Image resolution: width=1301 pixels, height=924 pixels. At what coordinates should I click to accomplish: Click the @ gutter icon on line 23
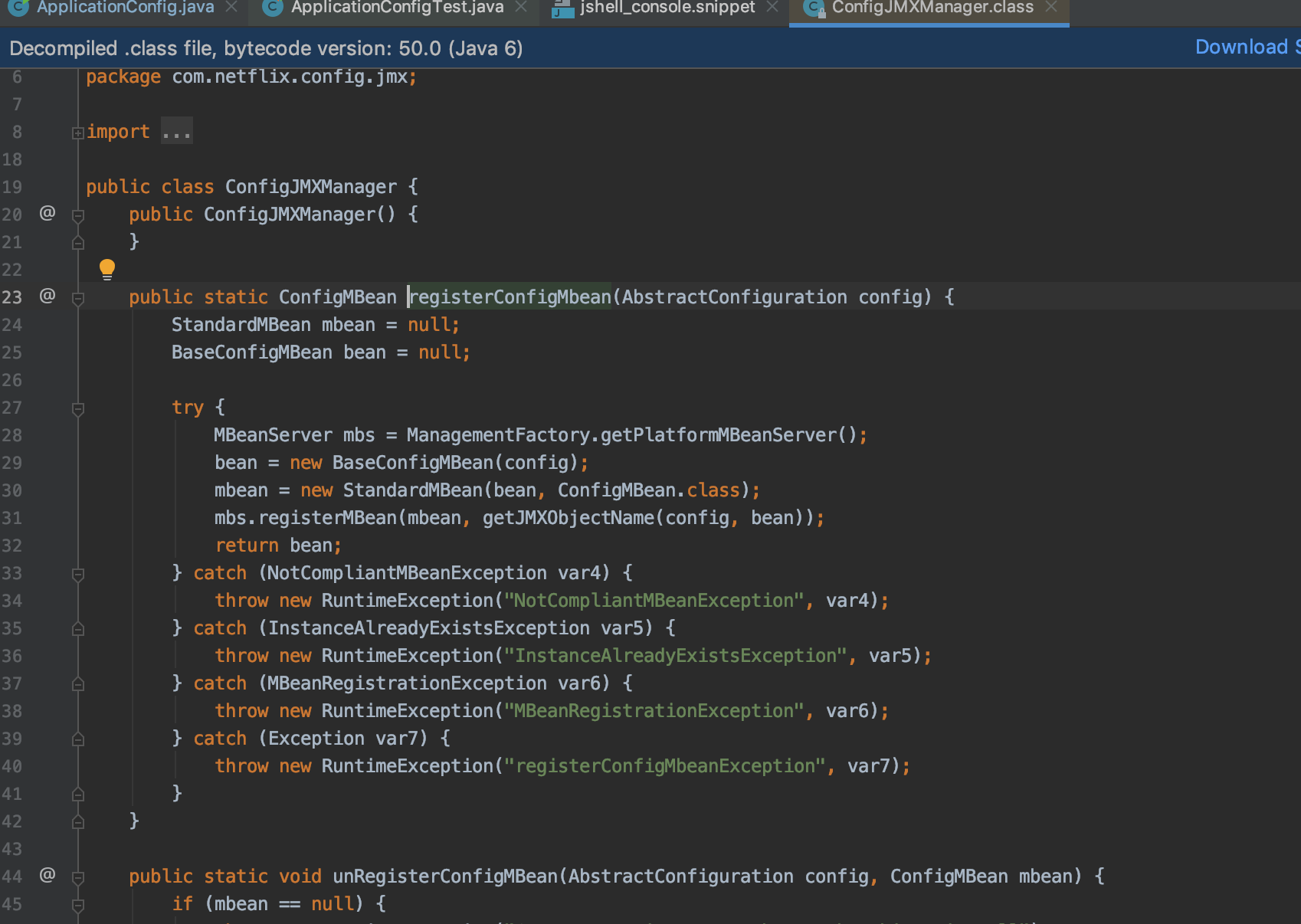tap(48, 296)
